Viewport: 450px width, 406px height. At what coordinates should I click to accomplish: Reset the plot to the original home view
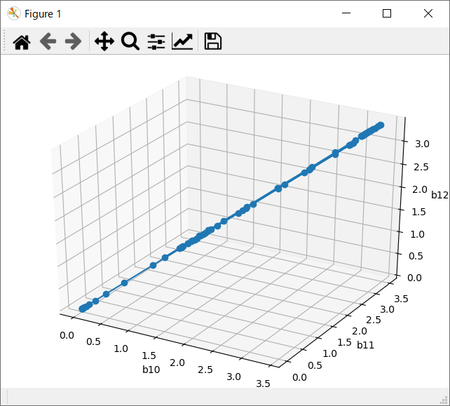click(x=22, y=42)
